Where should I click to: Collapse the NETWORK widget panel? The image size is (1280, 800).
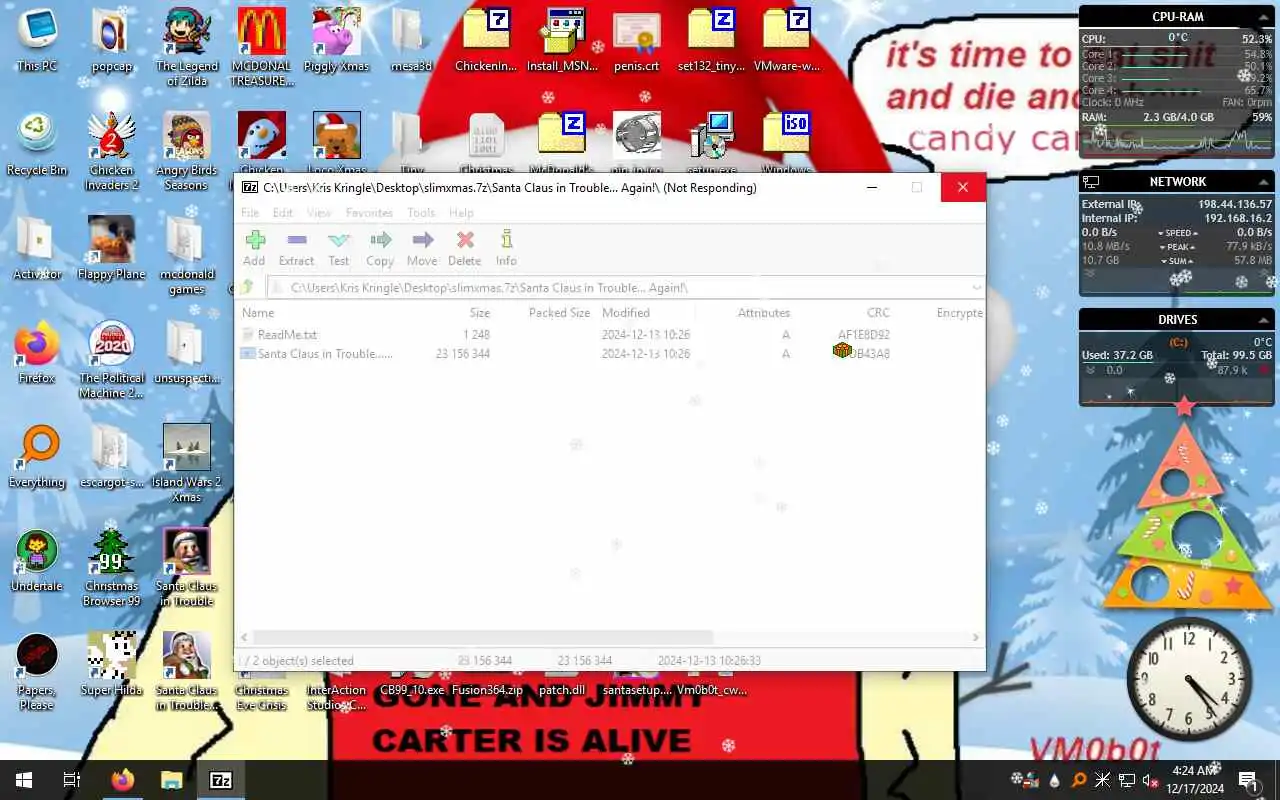coord(1264,182)
